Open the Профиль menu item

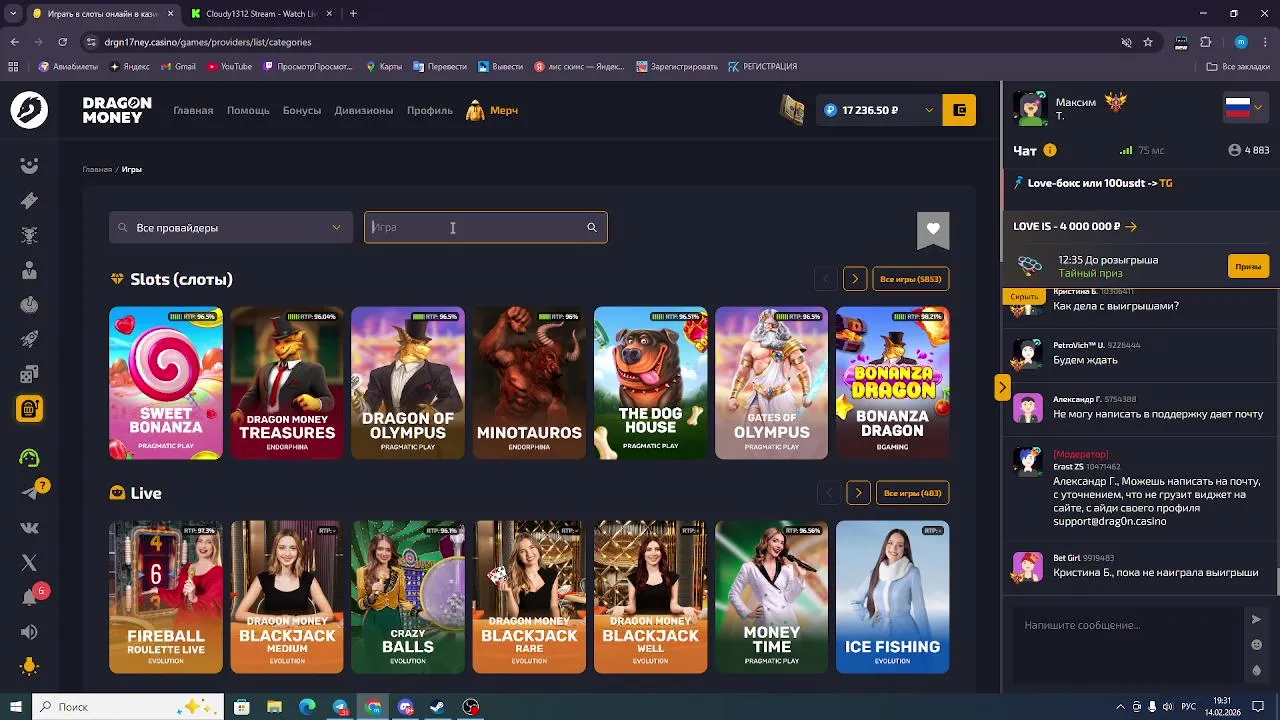pos(430,110)
